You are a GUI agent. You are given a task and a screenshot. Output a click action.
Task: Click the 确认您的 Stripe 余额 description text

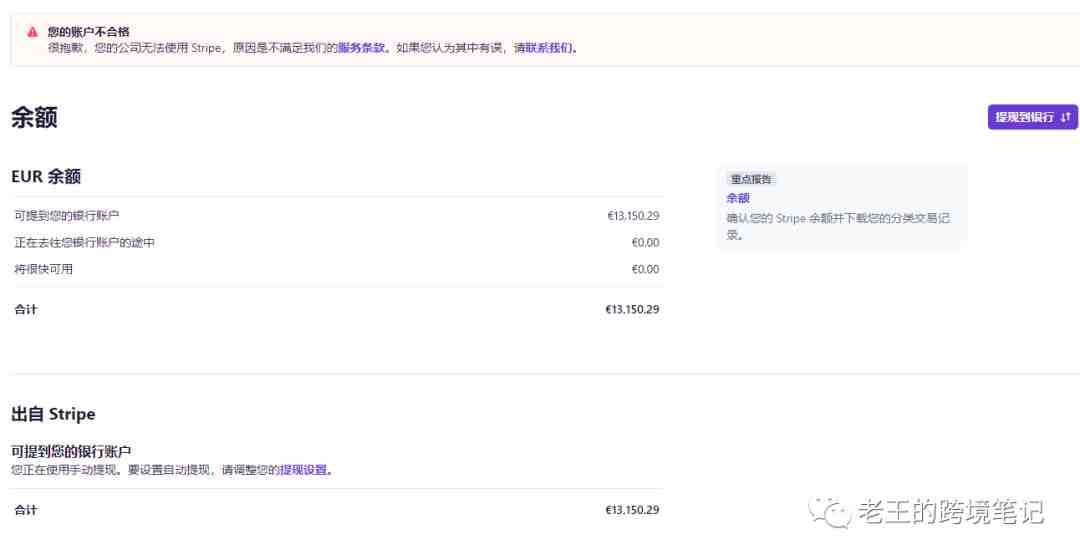pos(838,226)
